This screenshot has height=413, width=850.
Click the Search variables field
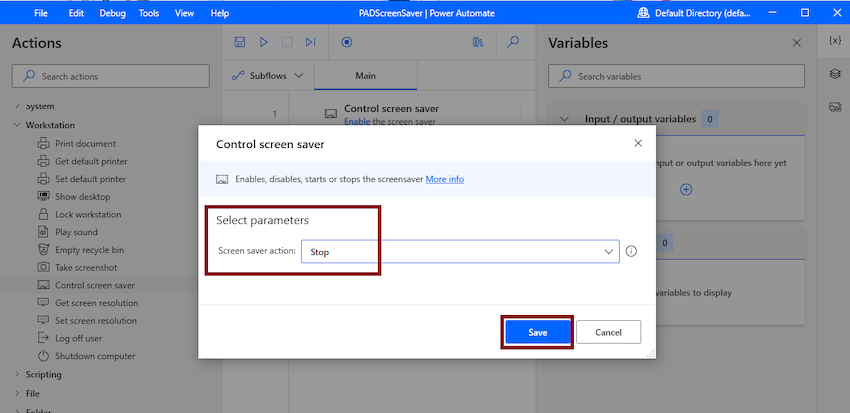click(676, 76)
